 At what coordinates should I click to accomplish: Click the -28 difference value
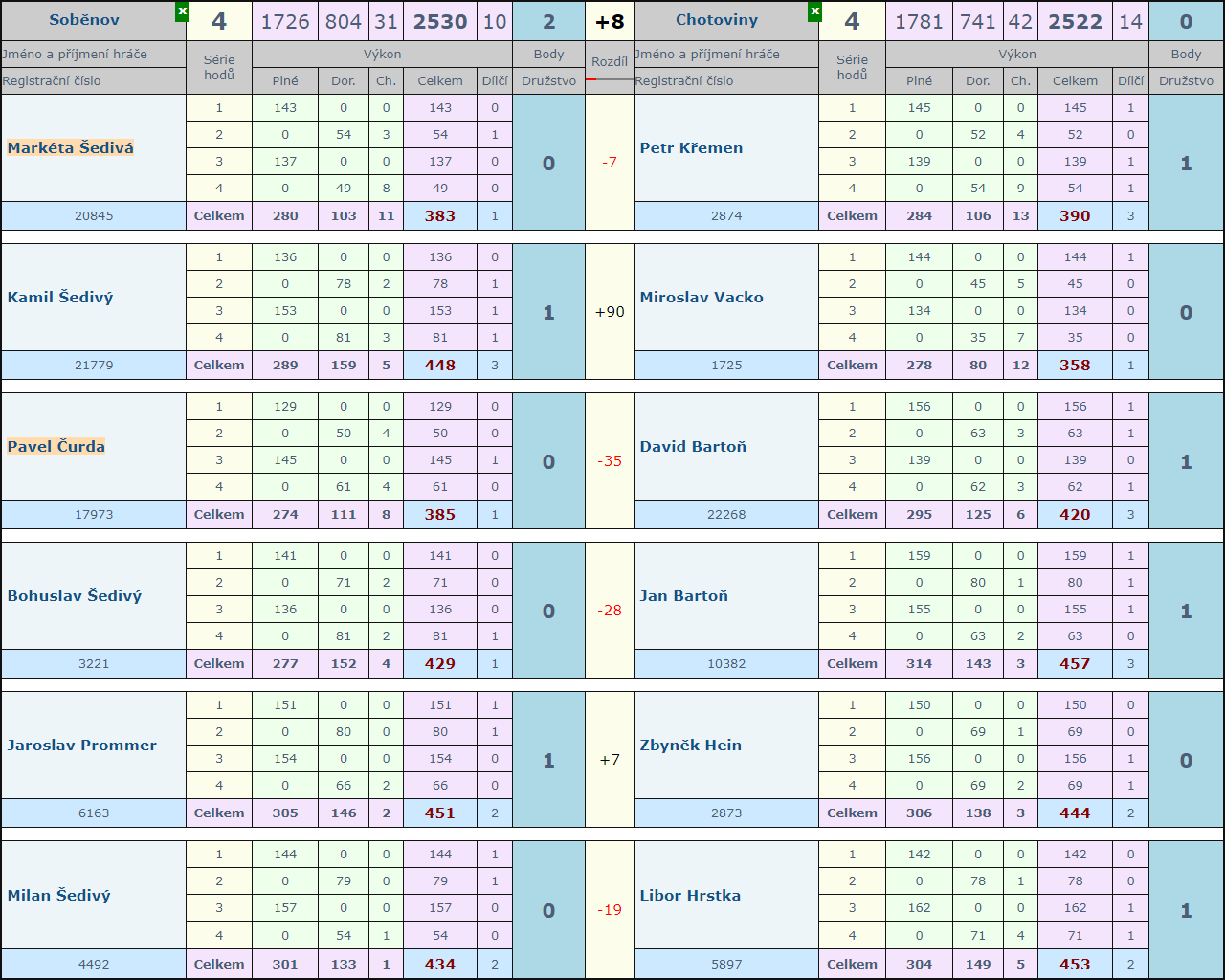[x=610, y=611]
